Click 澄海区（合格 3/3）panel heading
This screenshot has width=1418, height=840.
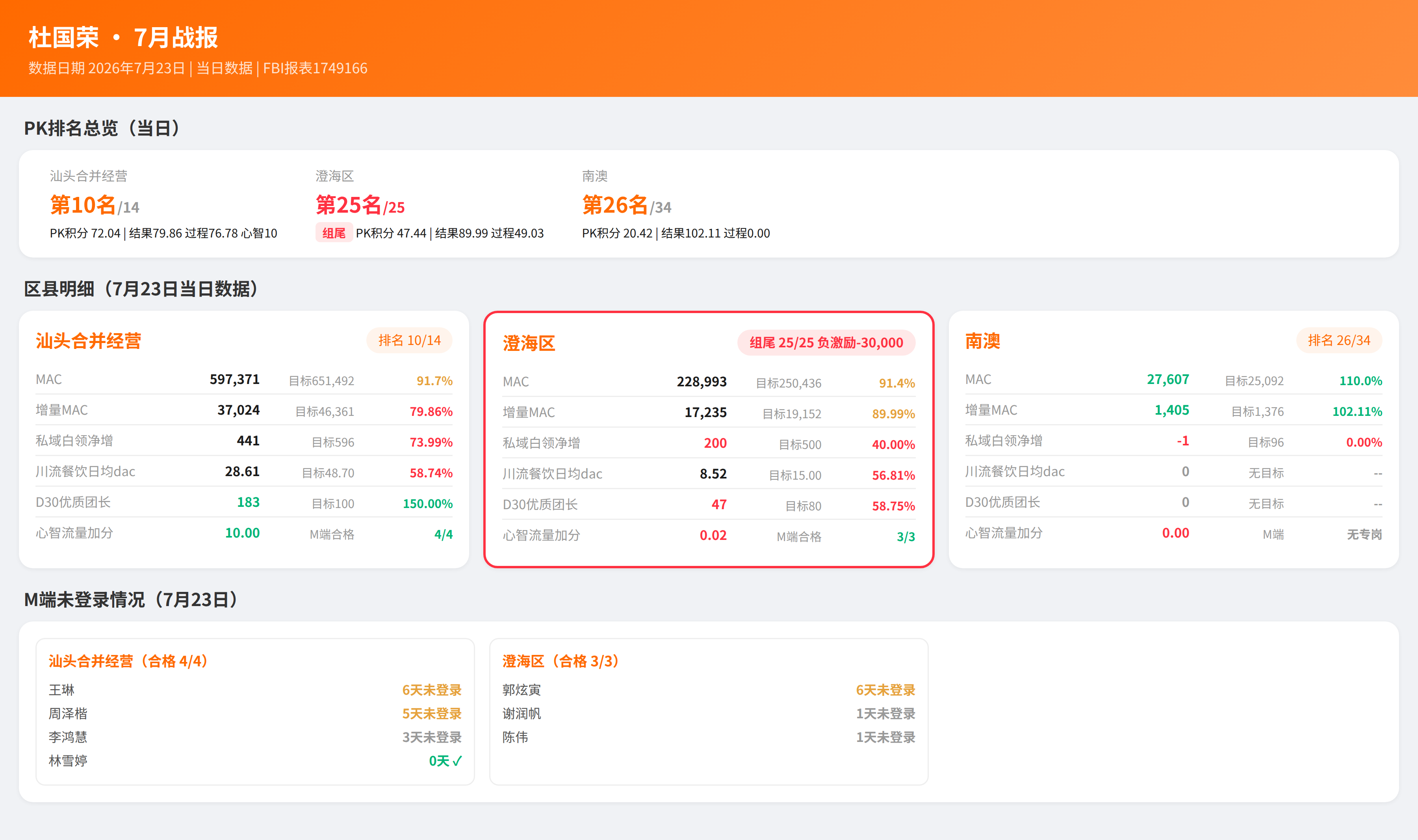(x=561, y=661)
